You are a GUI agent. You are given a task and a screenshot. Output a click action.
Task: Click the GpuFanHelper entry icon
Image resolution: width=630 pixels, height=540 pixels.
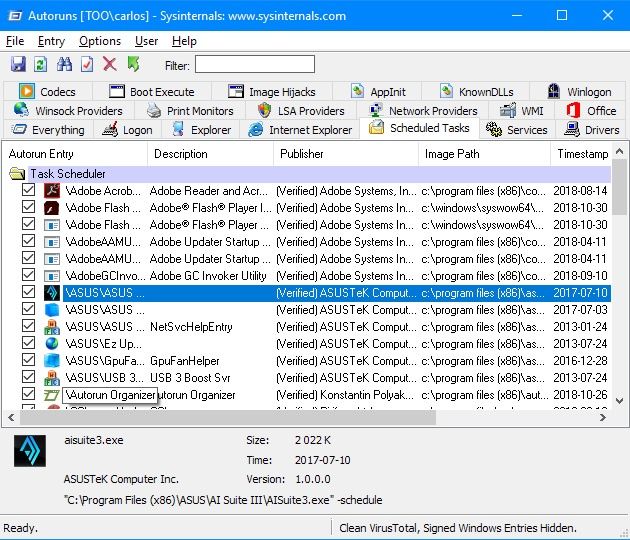tap(52, 360)
